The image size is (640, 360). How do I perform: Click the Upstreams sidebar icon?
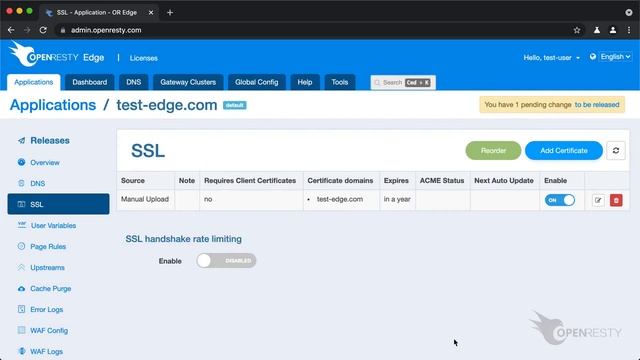(22, 267)
